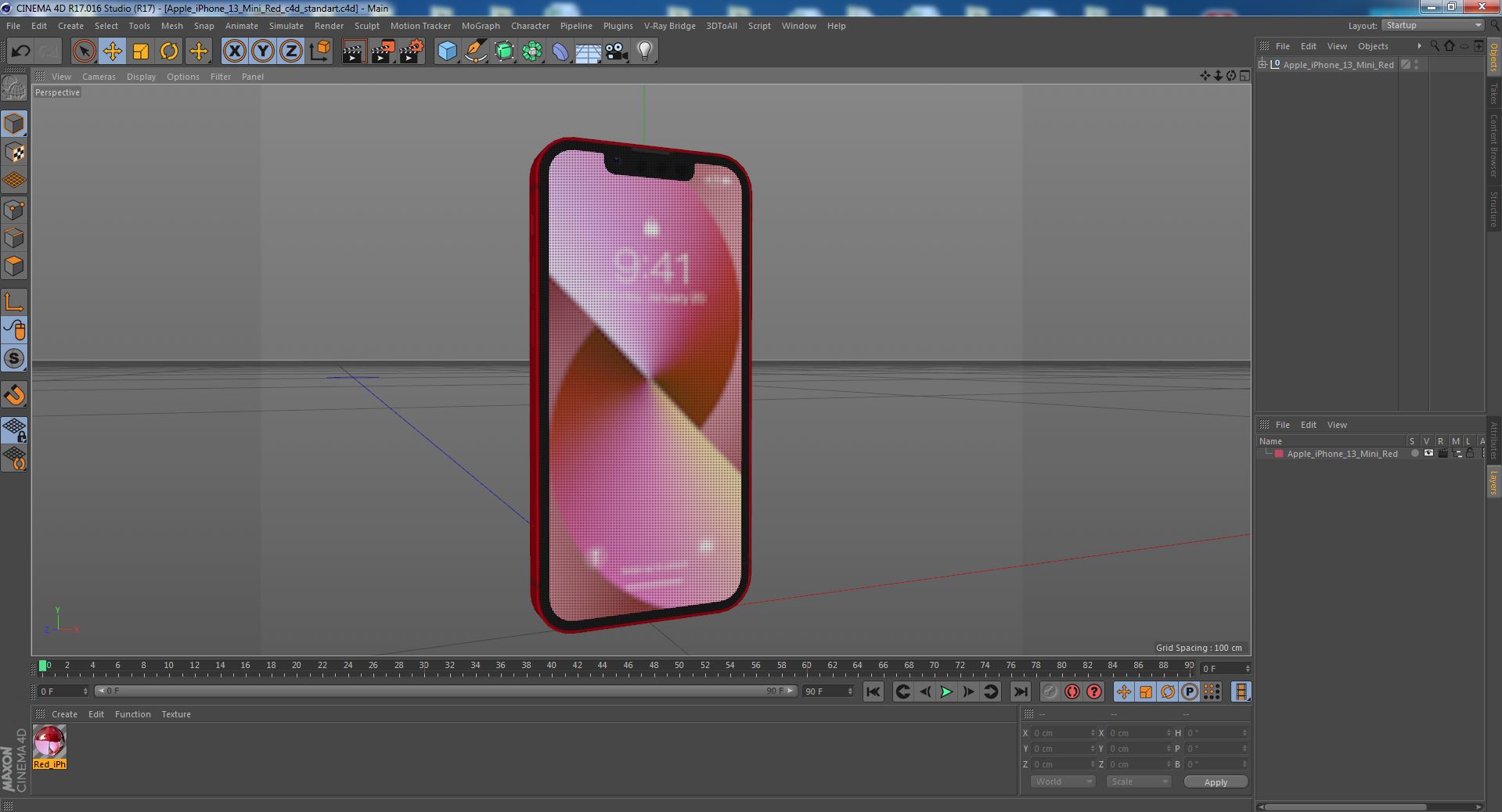Expand the Apple_iPhone_13_Mini_Red object tree

1262,65
